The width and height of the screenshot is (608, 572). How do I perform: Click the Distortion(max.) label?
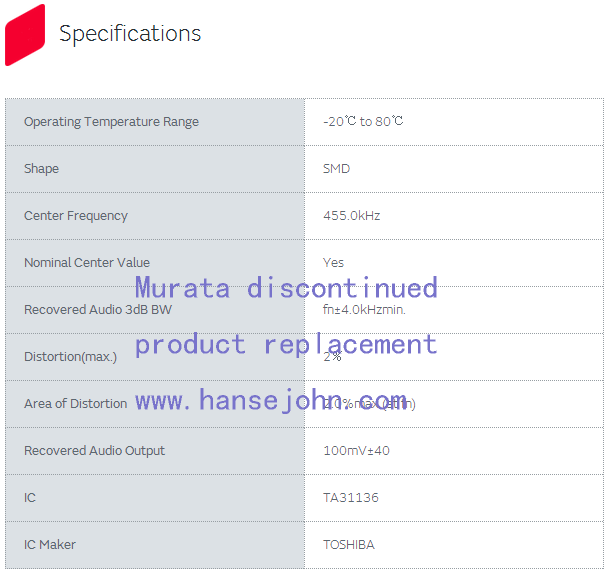pos(70,357)
